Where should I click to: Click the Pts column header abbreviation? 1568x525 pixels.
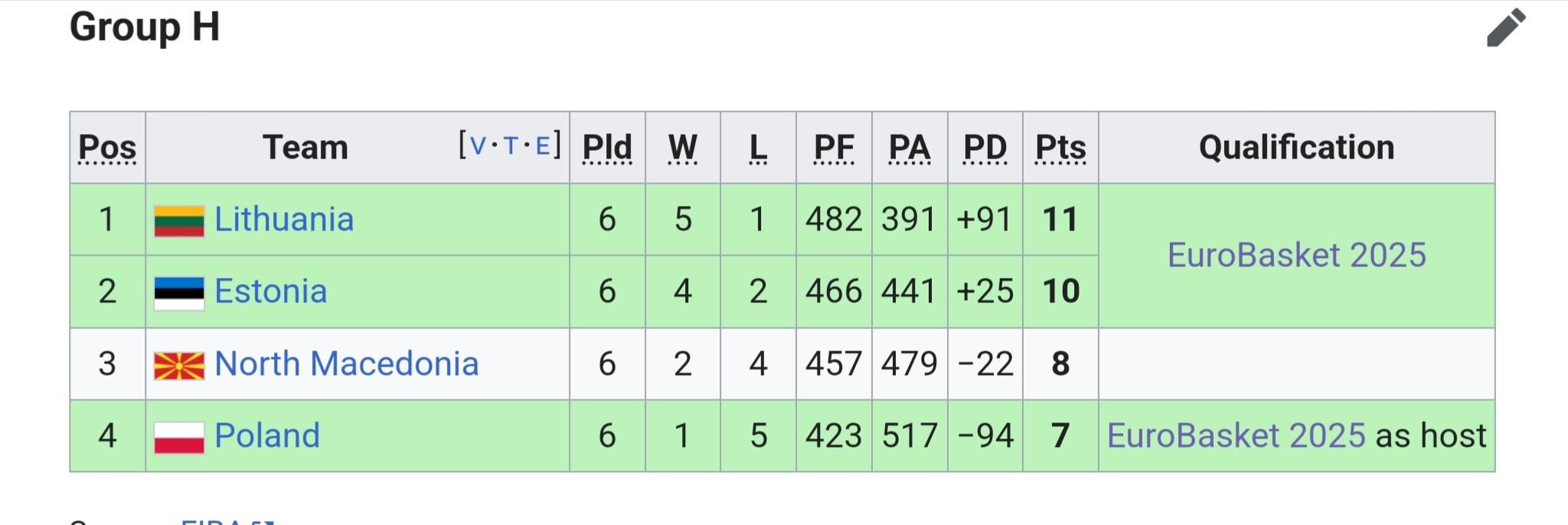coord(1060,148)
